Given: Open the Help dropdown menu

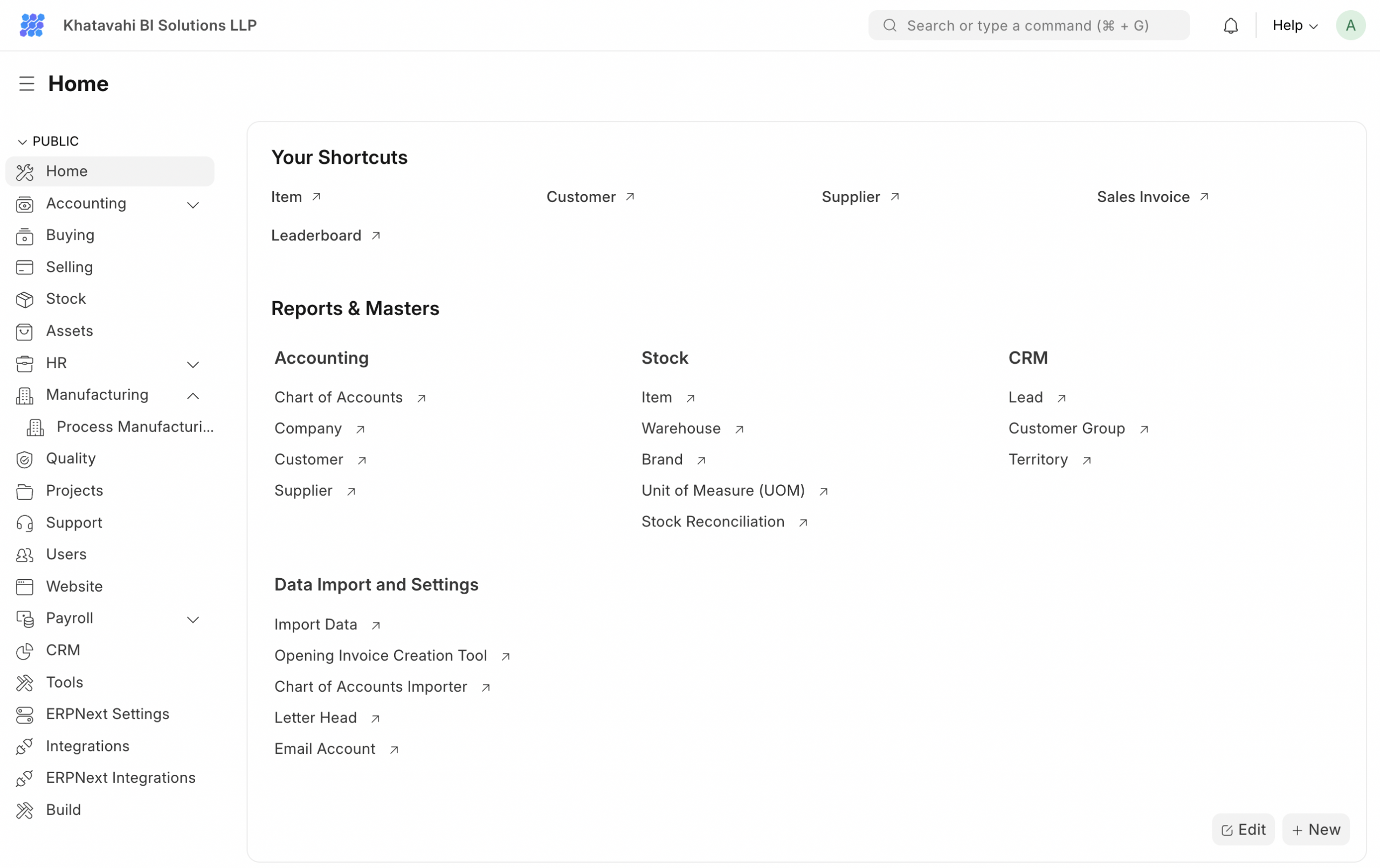Looking at the screenshot, I should click(1295, 26).
